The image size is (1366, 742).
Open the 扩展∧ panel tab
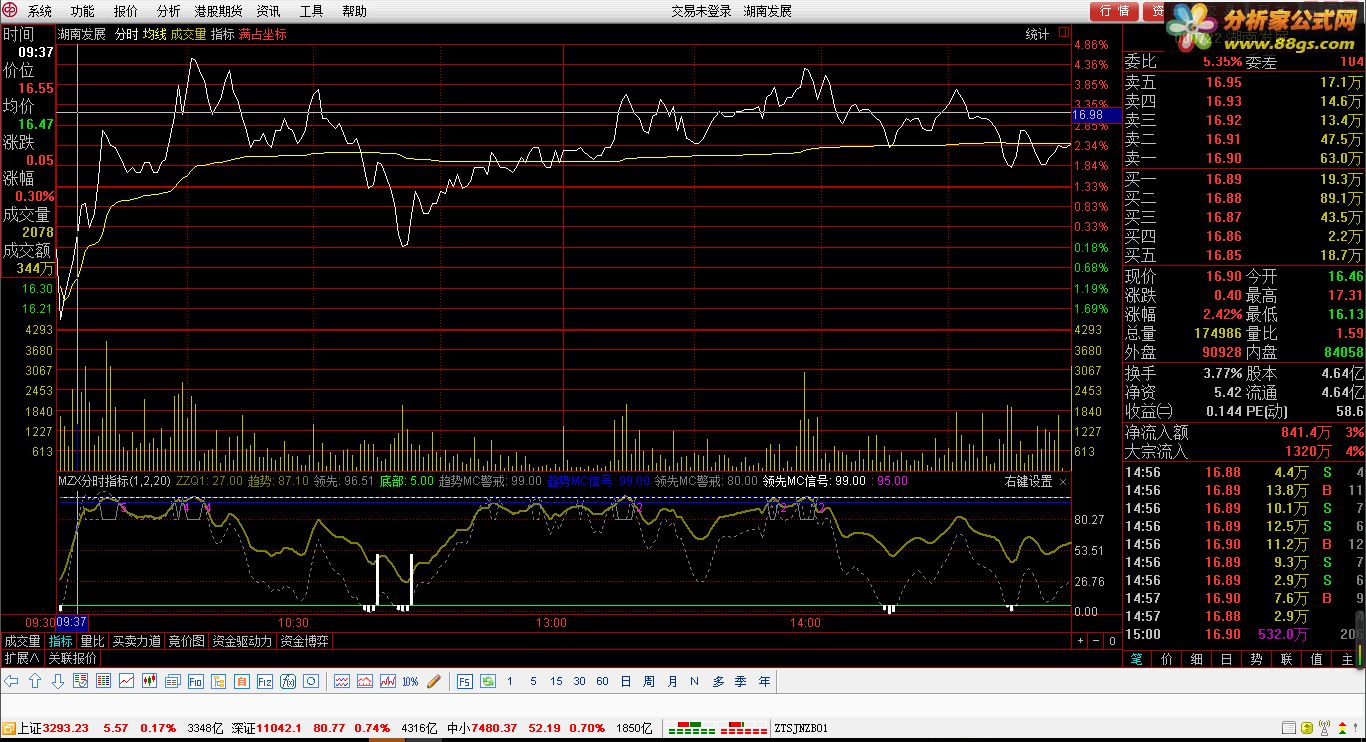21,658
